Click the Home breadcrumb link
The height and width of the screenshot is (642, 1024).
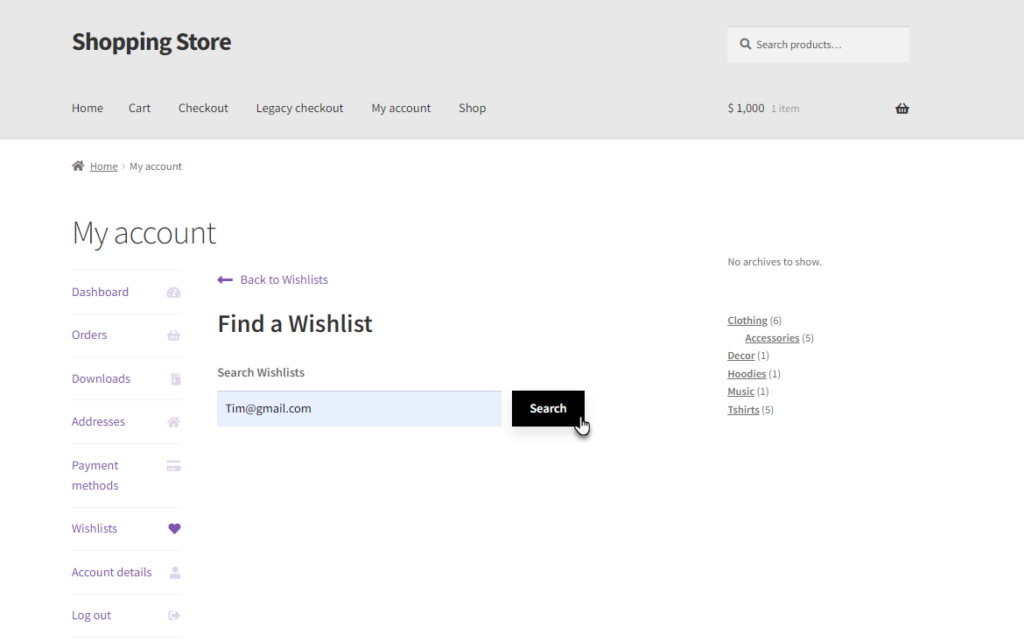tap(104, 167)
